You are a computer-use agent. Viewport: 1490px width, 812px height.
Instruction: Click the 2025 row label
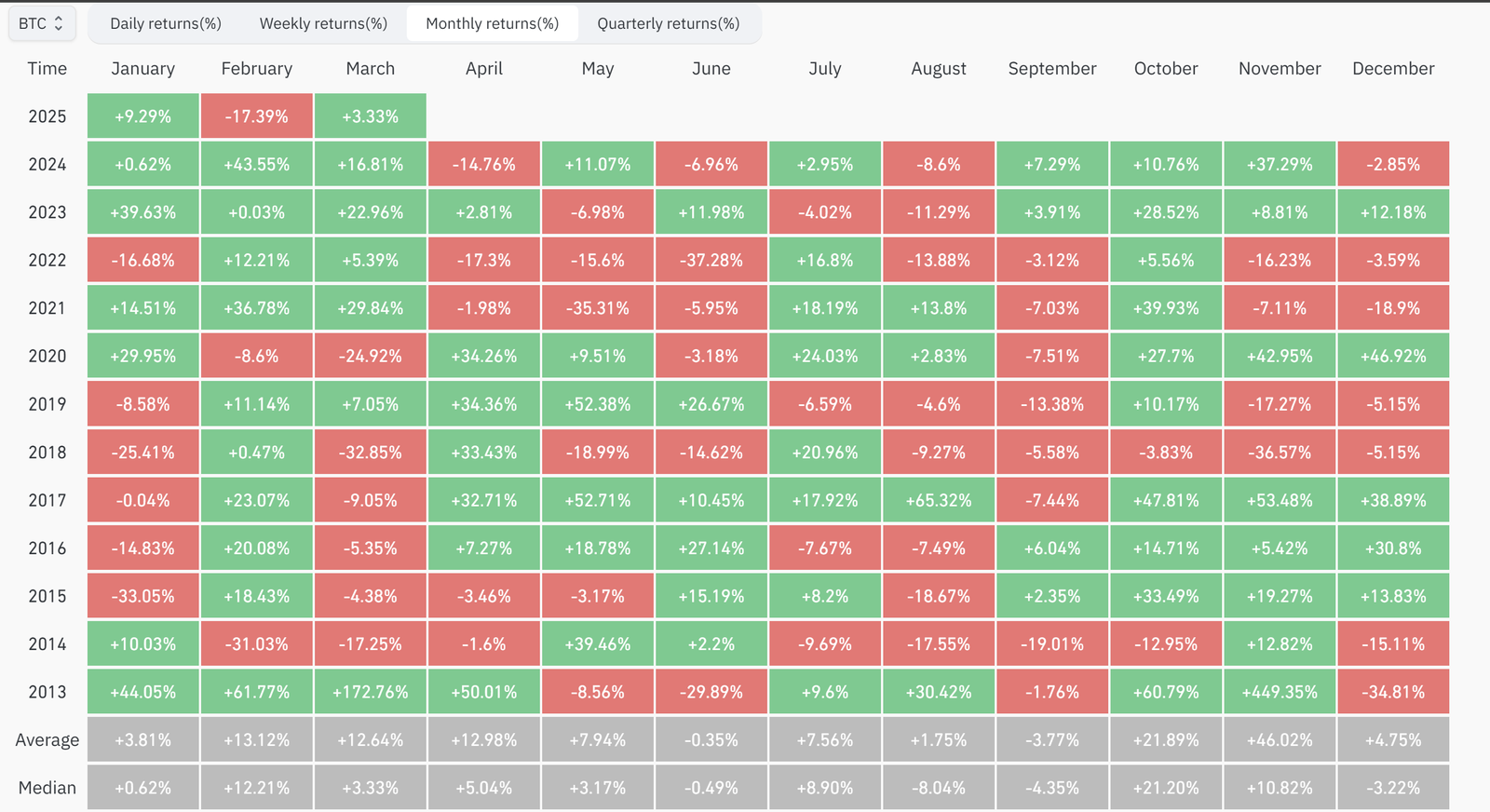(46, 115)
